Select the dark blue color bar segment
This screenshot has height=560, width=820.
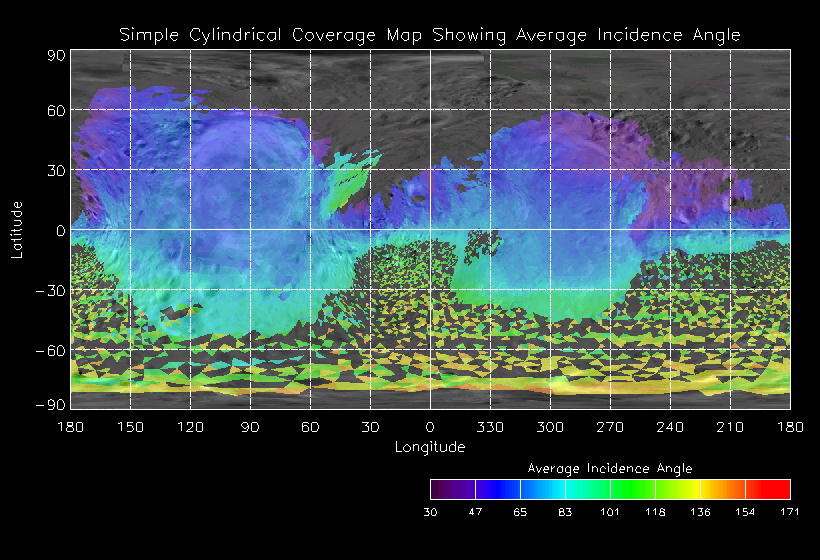click(497, 489)
